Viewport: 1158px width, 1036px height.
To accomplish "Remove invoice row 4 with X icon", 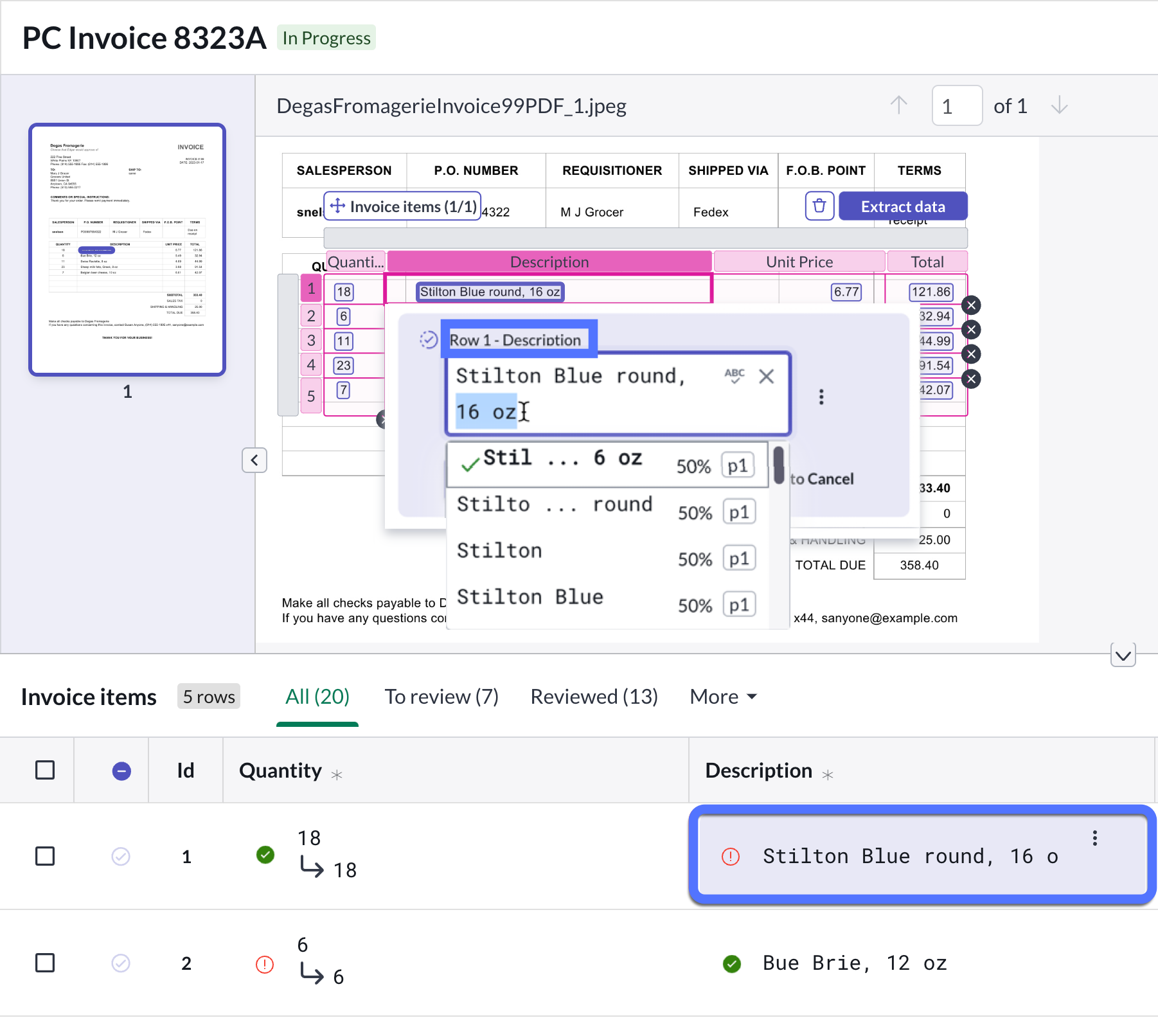I will click(972, 379).
